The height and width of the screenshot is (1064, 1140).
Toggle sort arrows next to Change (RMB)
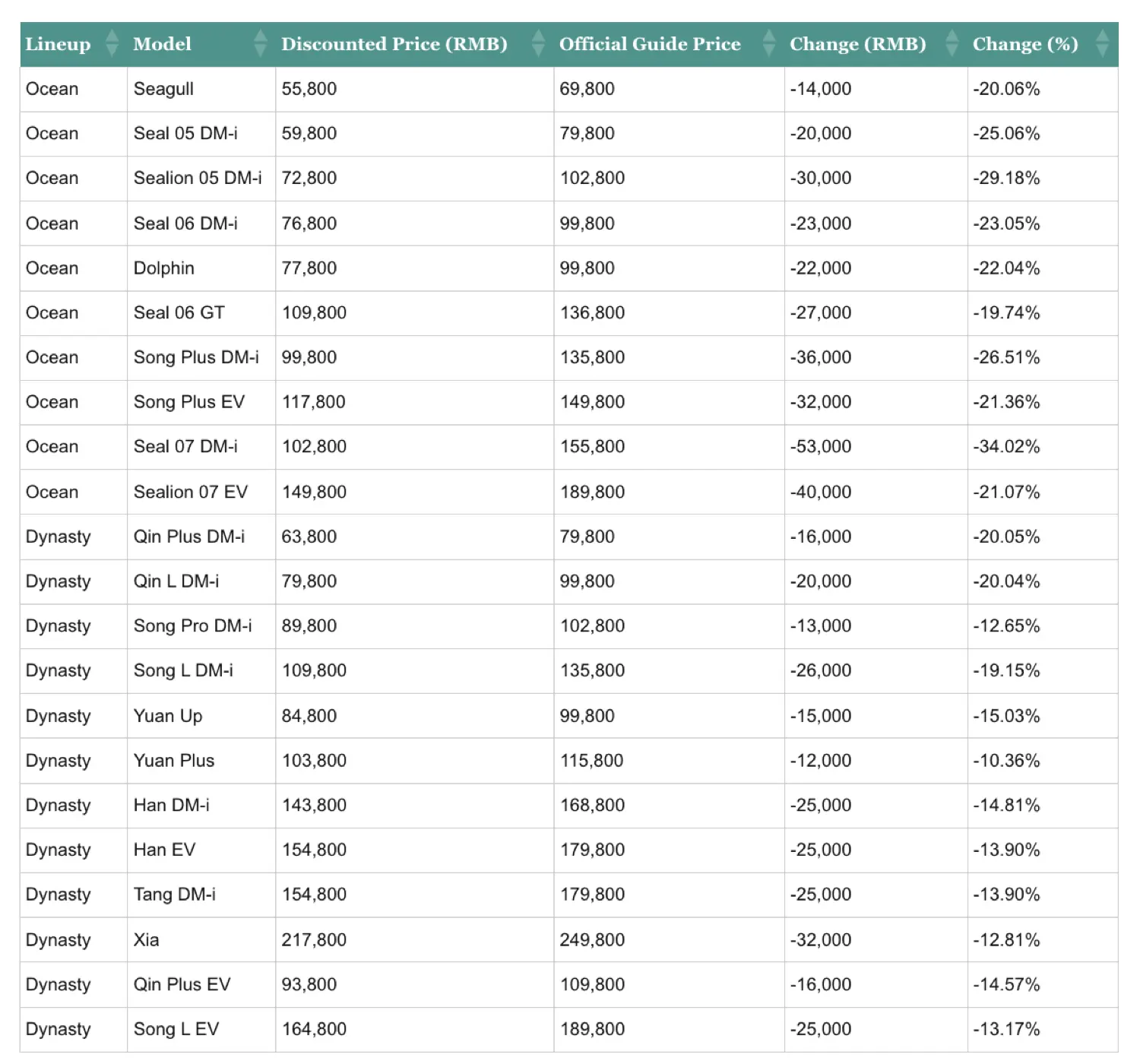[952, 44]
